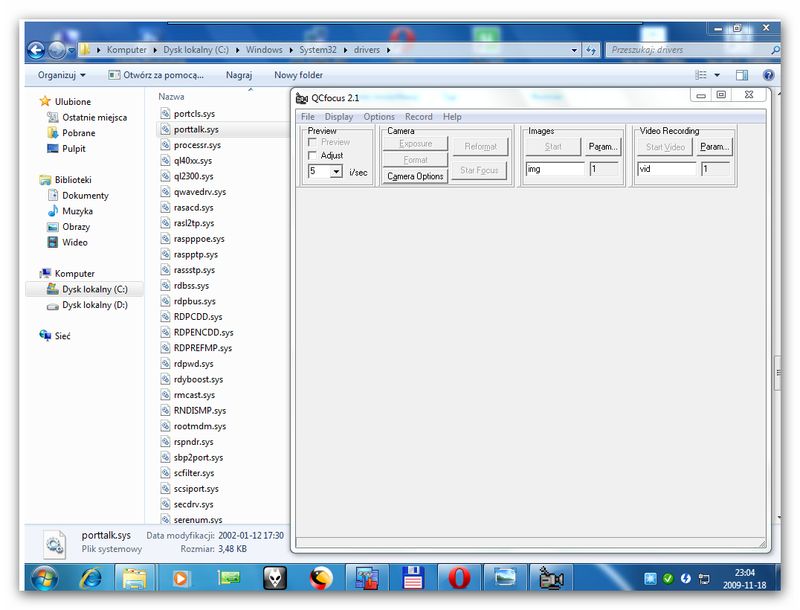
Task: Click the Sieć network icon in the sidebar
Action: click(45, 336)
